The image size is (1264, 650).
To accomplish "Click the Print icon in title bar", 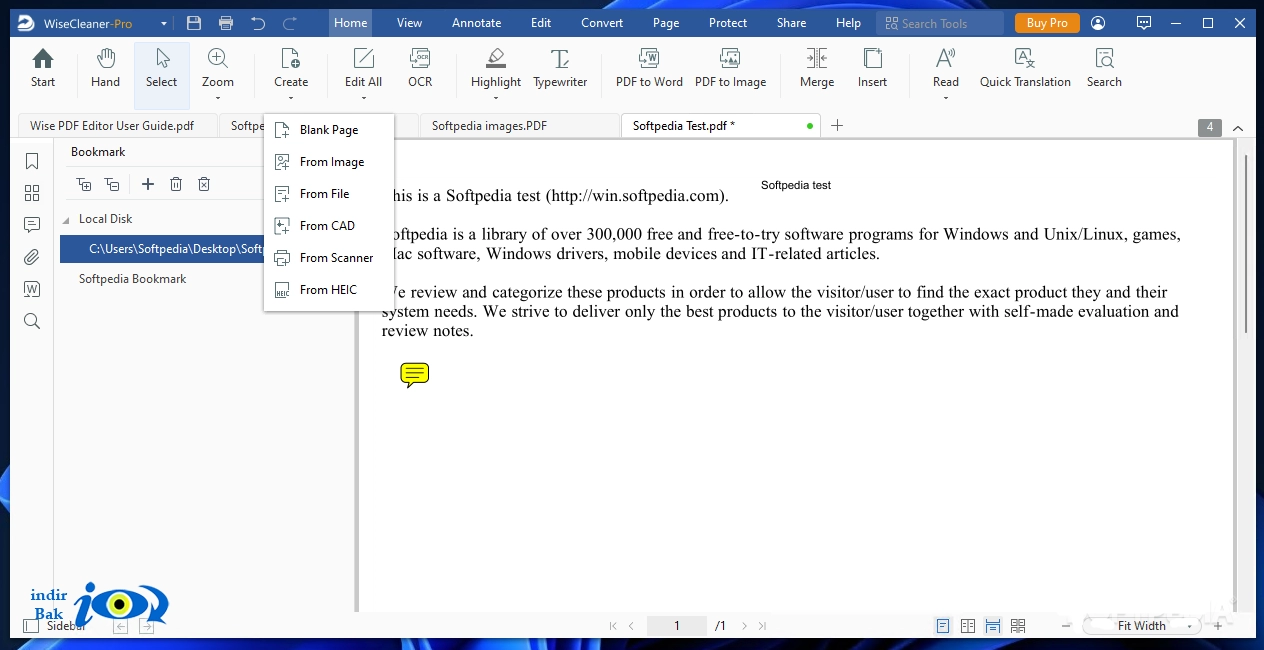I will click(226, 23).
